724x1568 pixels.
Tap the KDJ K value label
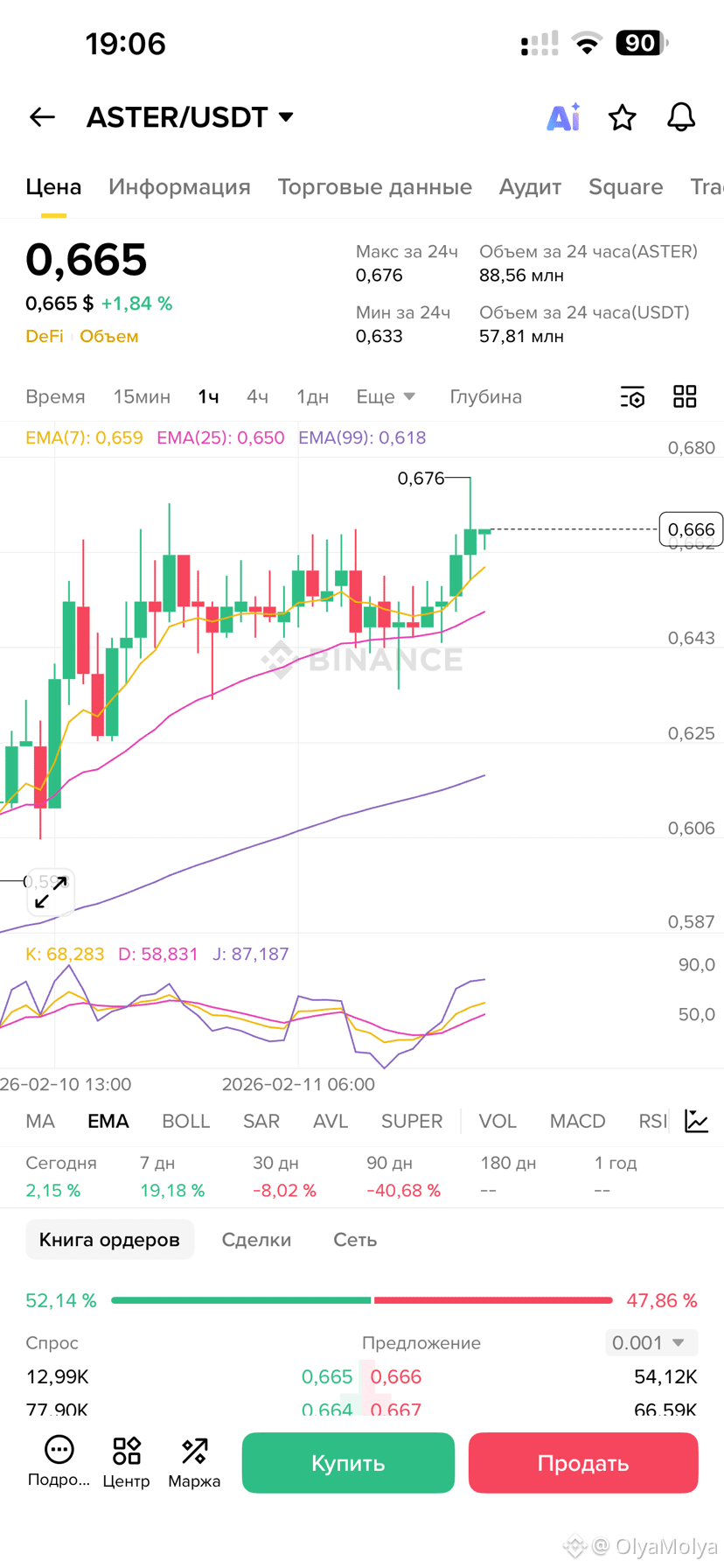pyautogui.click(x=65, y=954)
